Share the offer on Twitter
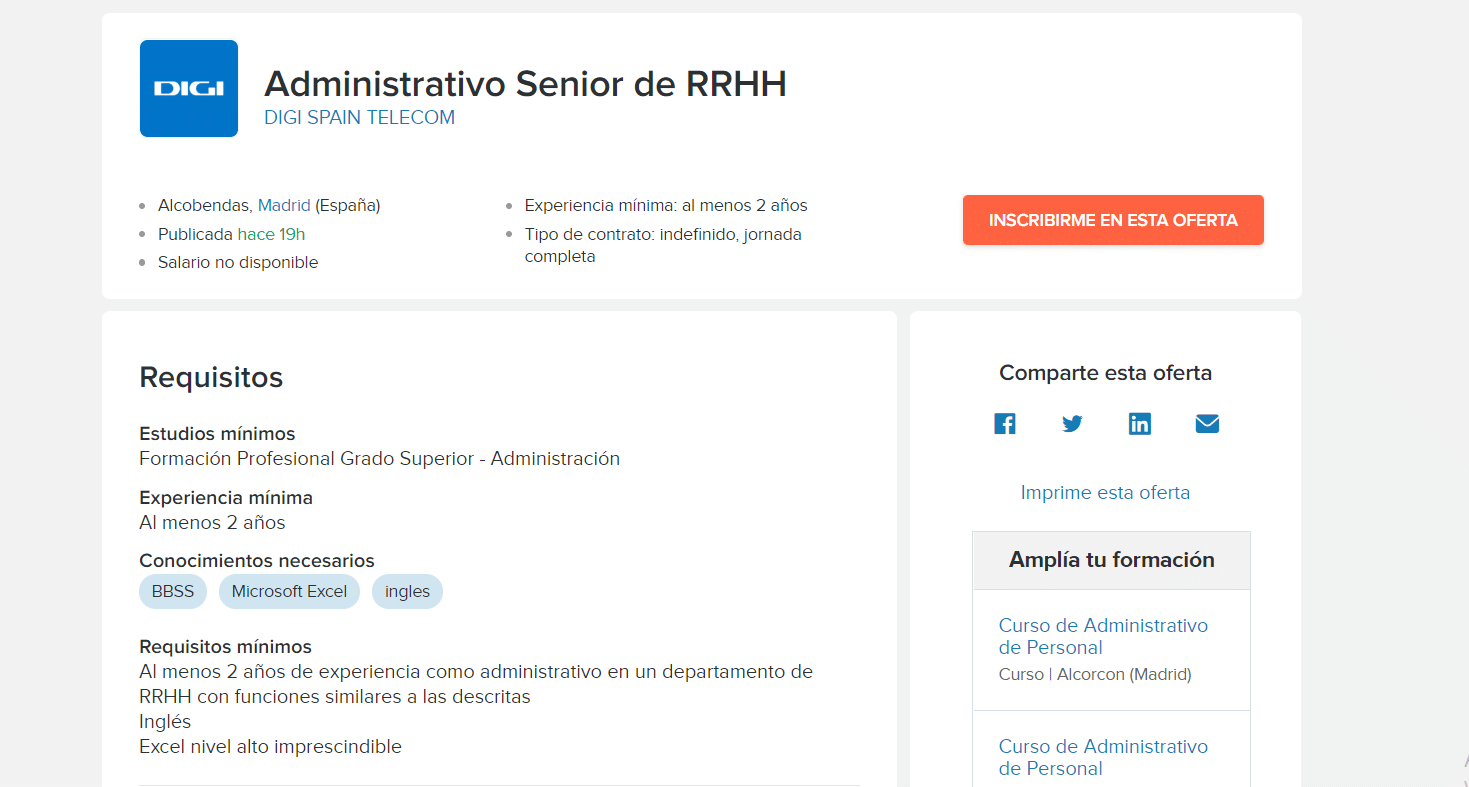Viewport: 1469px width, 787px height. (x=1072, y=423)
